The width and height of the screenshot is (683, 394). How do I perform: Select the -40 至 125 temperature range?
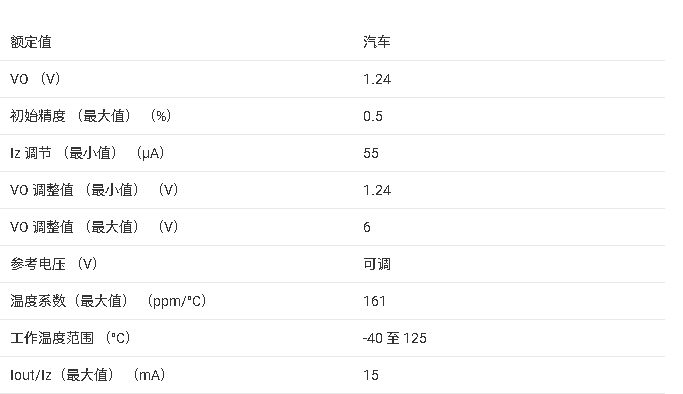point(394,338)
